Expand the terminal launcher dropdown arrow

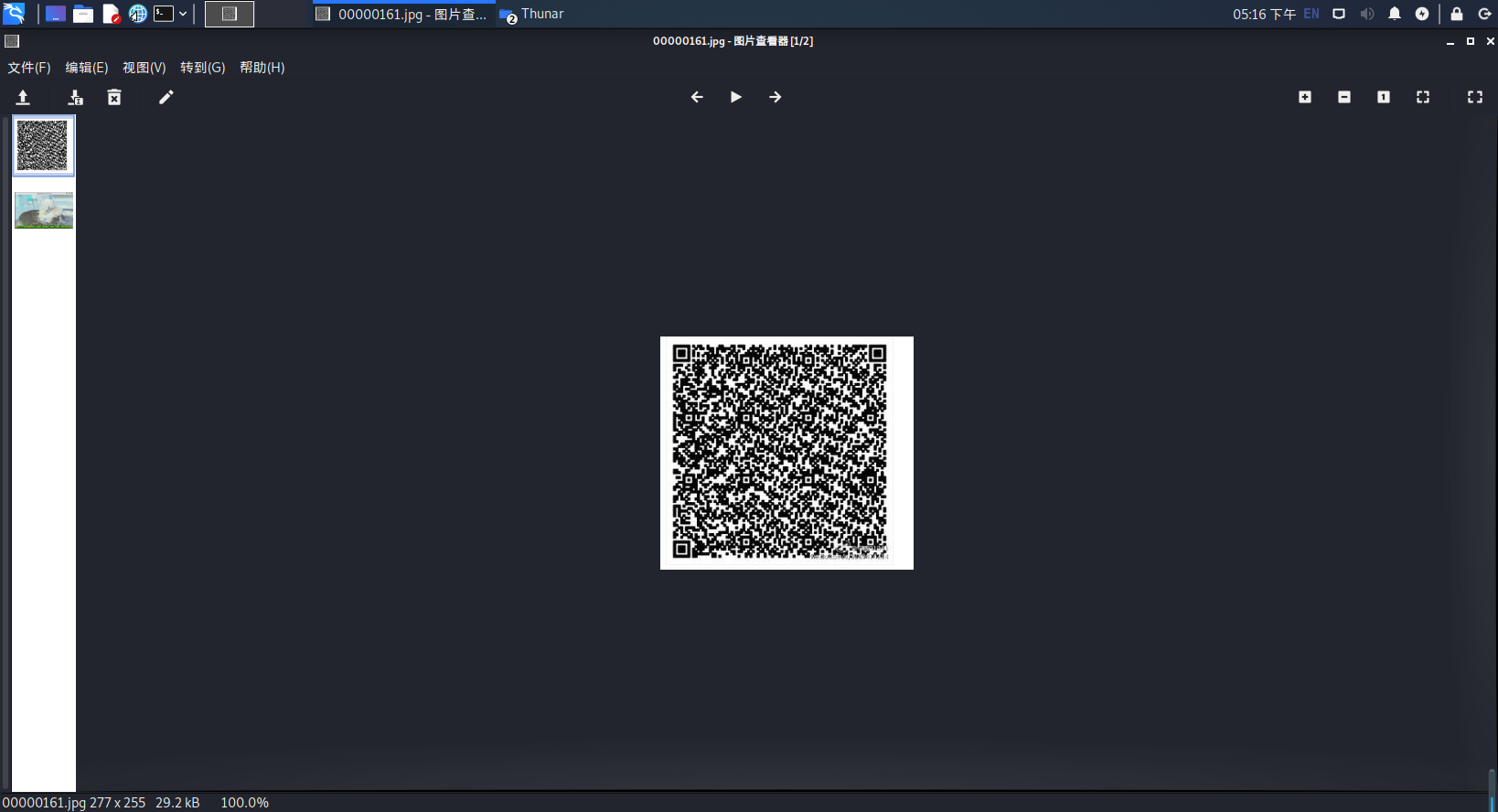(x=183, y=14)
